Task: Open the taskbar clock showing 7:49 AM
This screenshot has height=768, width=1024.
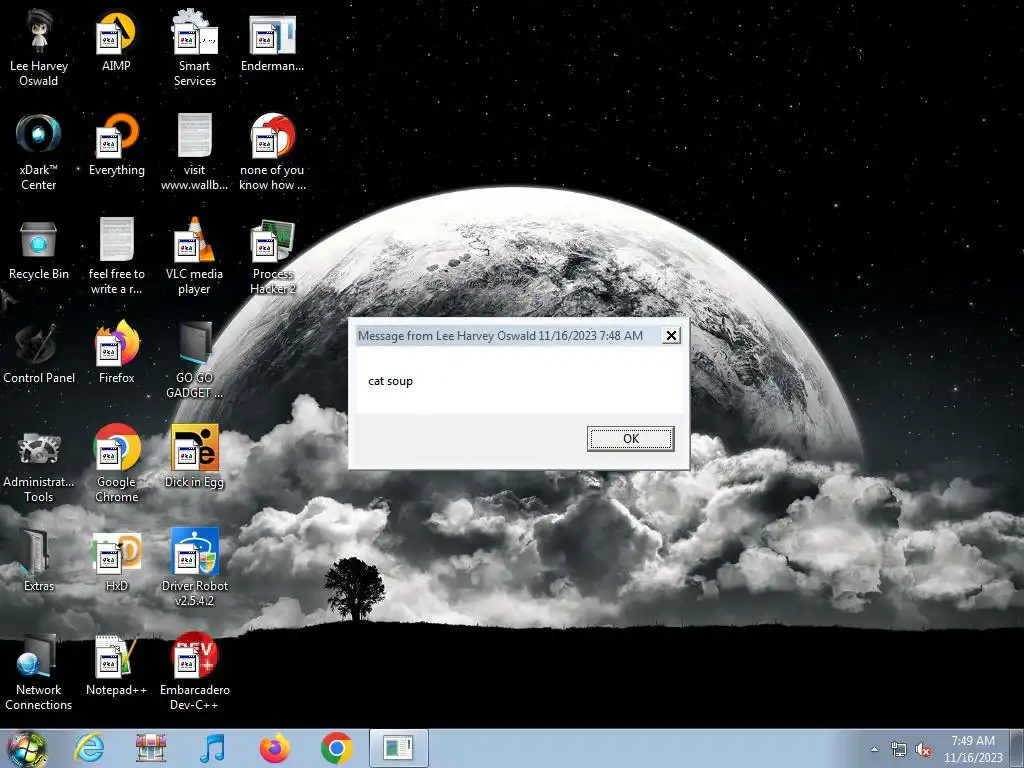Action: point(972,749)
